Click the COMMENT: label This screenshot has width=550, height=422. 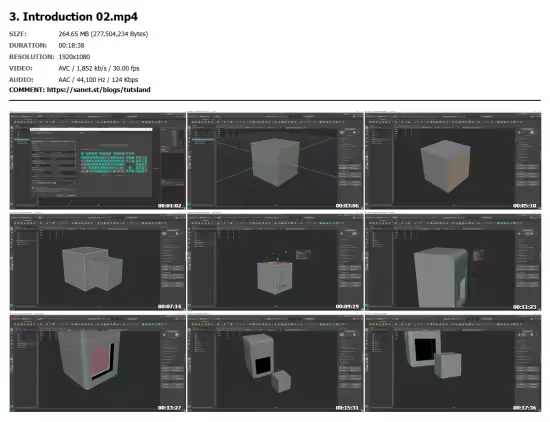27,89
